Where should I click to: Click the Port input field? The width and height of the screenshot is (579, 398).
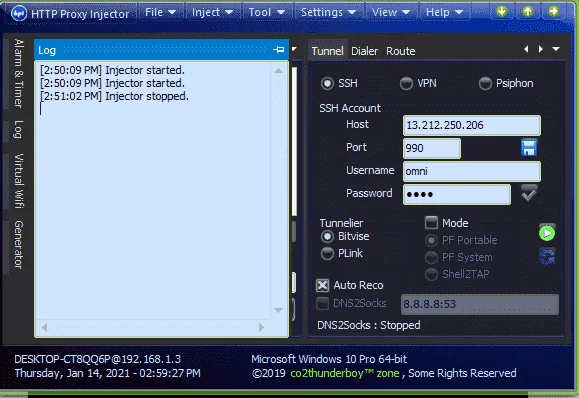pos(432,148)
